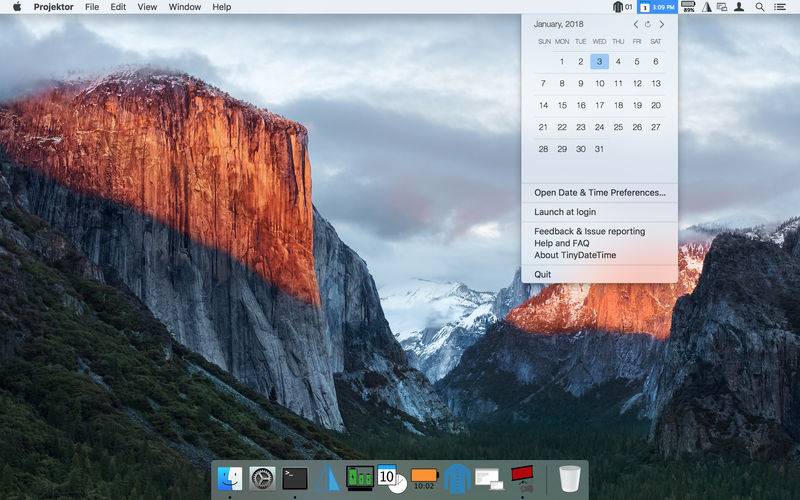Viewport: 800px width, 500px height.
Task: Select January 25 in the calendar
Action: tap(618, 127)
